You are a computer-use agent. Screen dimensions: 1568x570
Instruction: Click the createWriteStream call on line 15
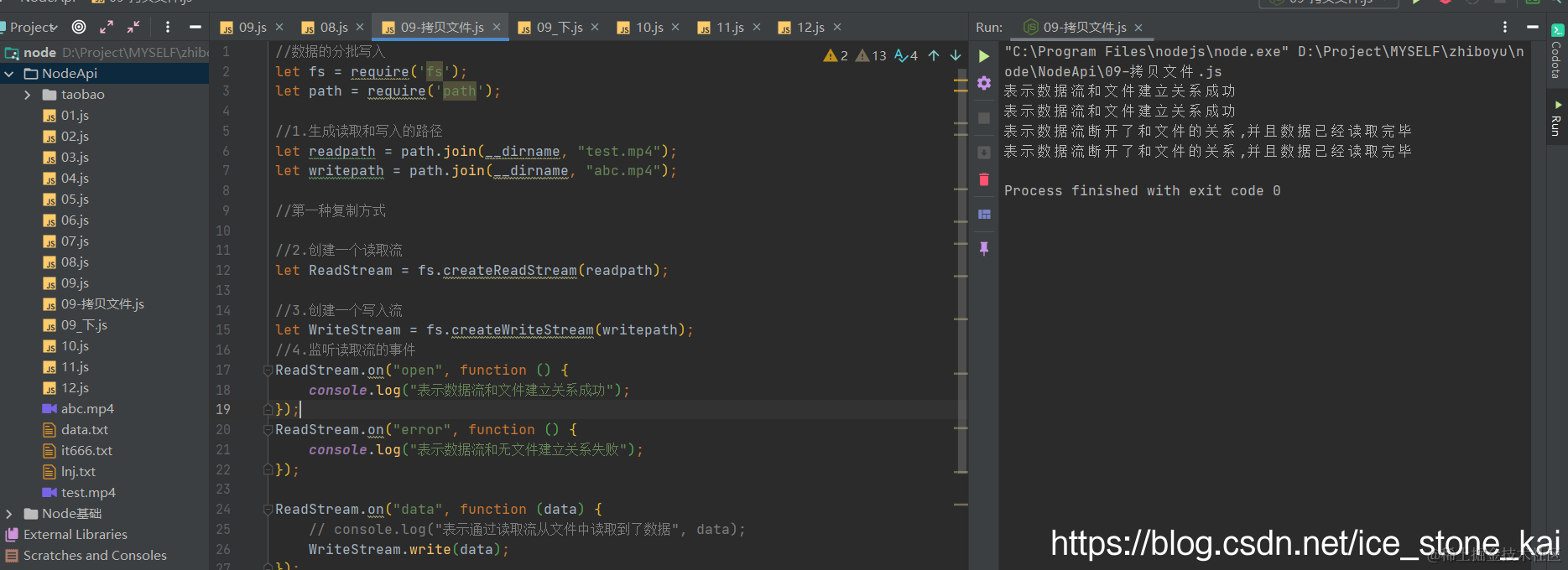(522, 330)
